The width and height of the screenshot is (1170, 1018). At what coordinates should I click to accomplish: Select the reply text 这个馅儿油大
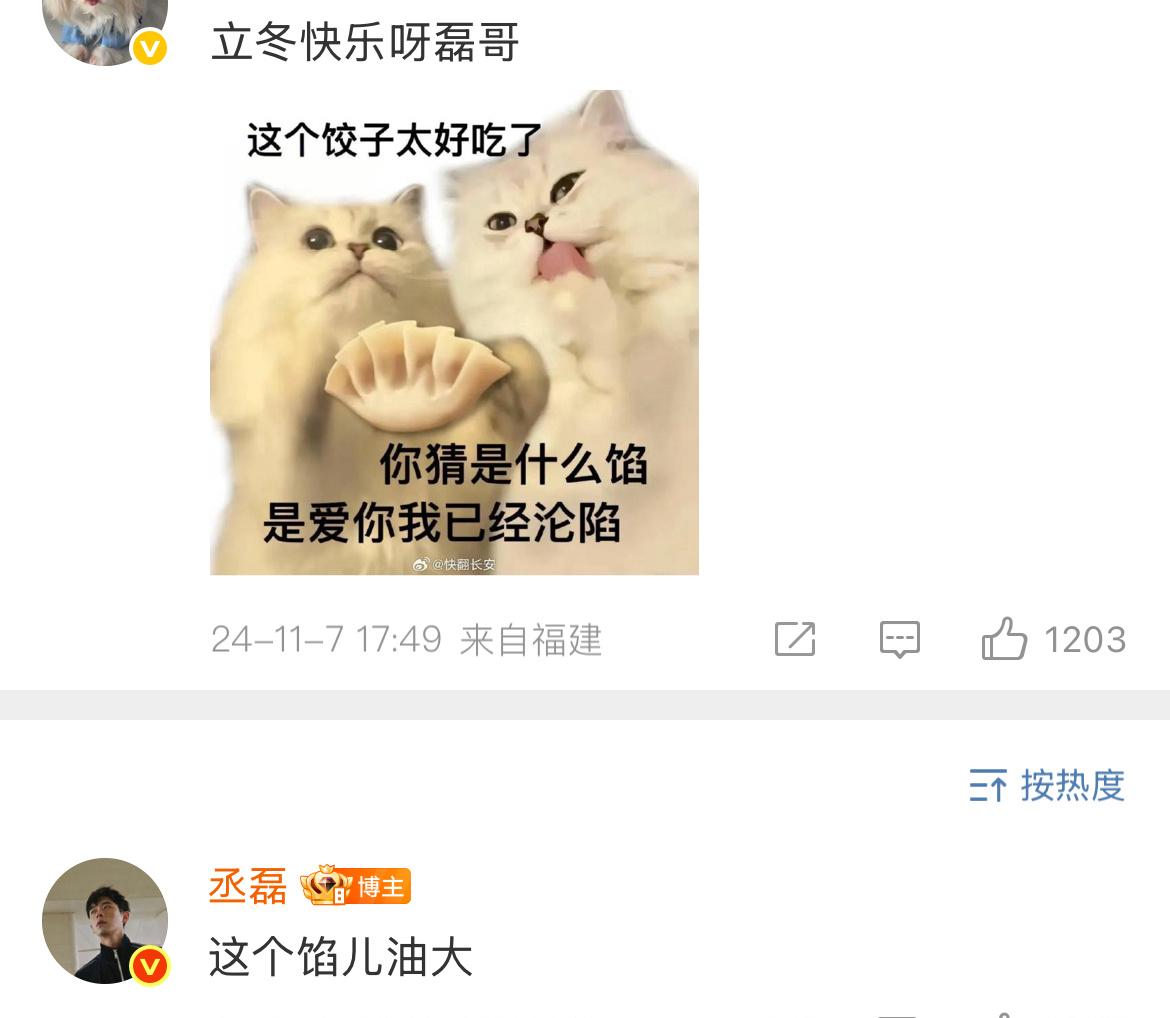click(340, 957)
